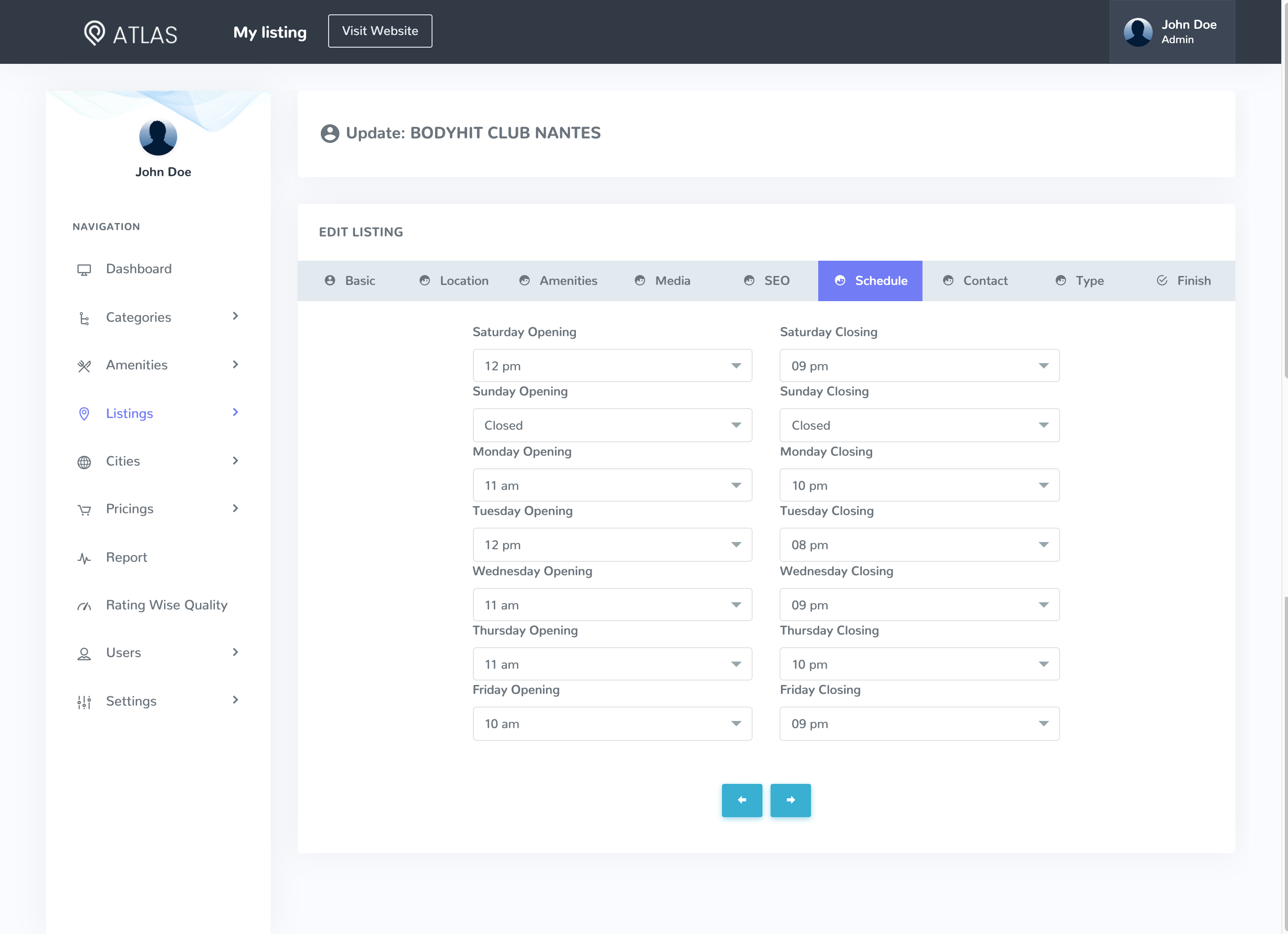Image resolution: width=1288 pixels, height=934 pixels.
Task: Click the Report navigation icon
Action: [85, 558]
